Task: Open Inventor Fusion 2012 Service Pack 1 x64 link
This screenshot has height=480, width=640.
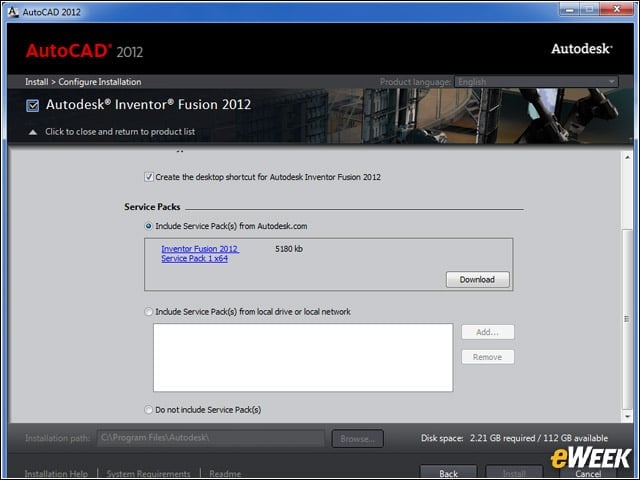Action: [x=200, y=253]
